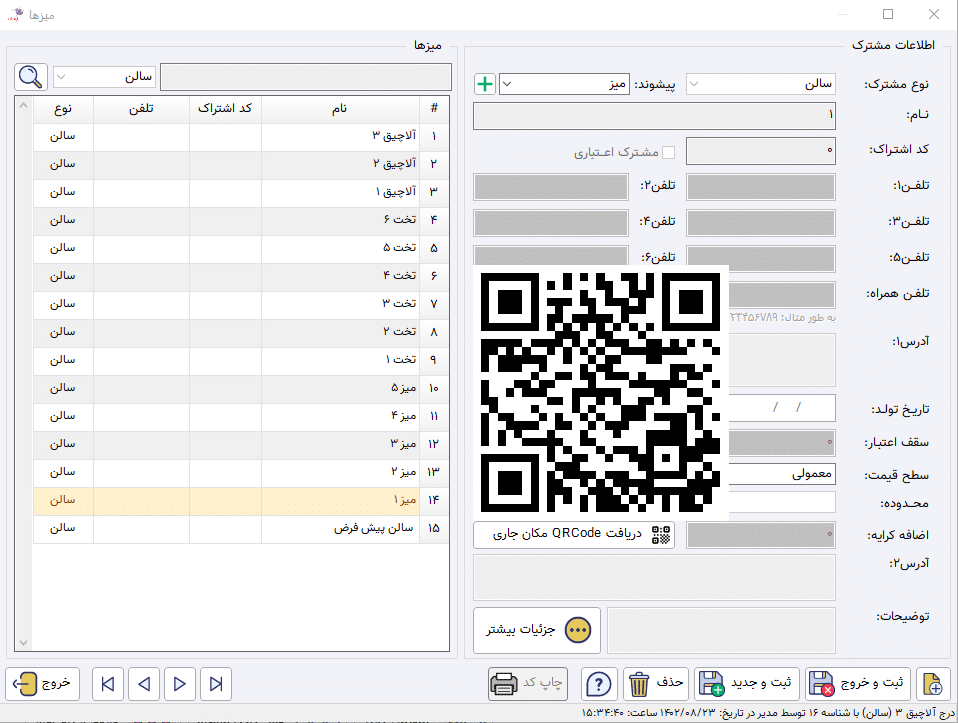
Task: Select row تخت ۶
Action: coord(241,221)
